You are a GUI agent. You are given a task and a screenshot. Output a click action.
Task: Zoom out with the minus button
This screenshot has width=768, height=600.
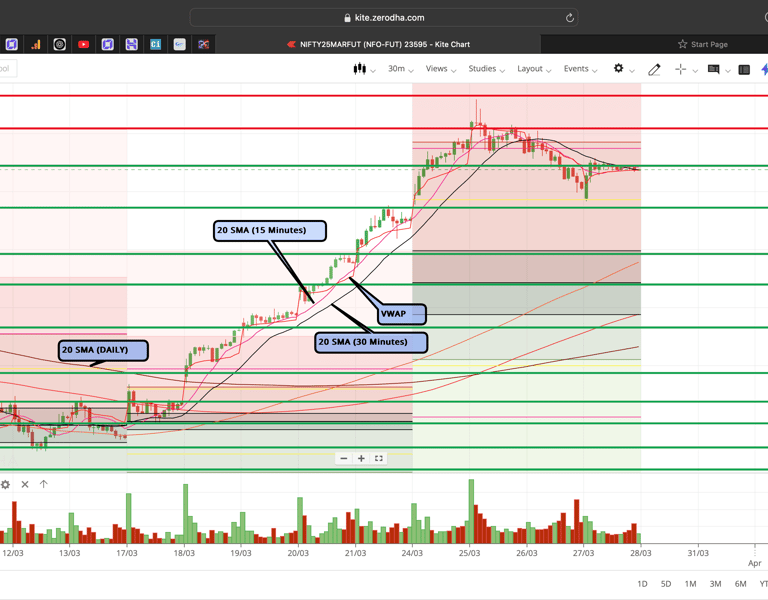click(x=344, y=458)
